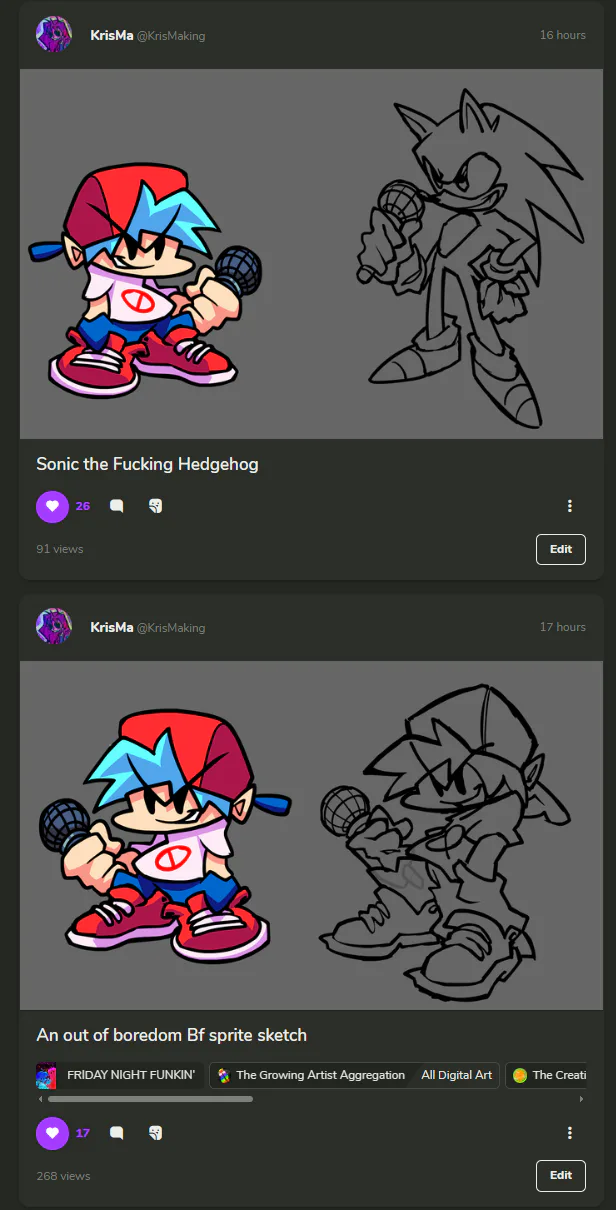Click sticker icon on Bf sketch post
Image resolution: width=616 pixels, height=1210 pixels.
pos(155,1133)
